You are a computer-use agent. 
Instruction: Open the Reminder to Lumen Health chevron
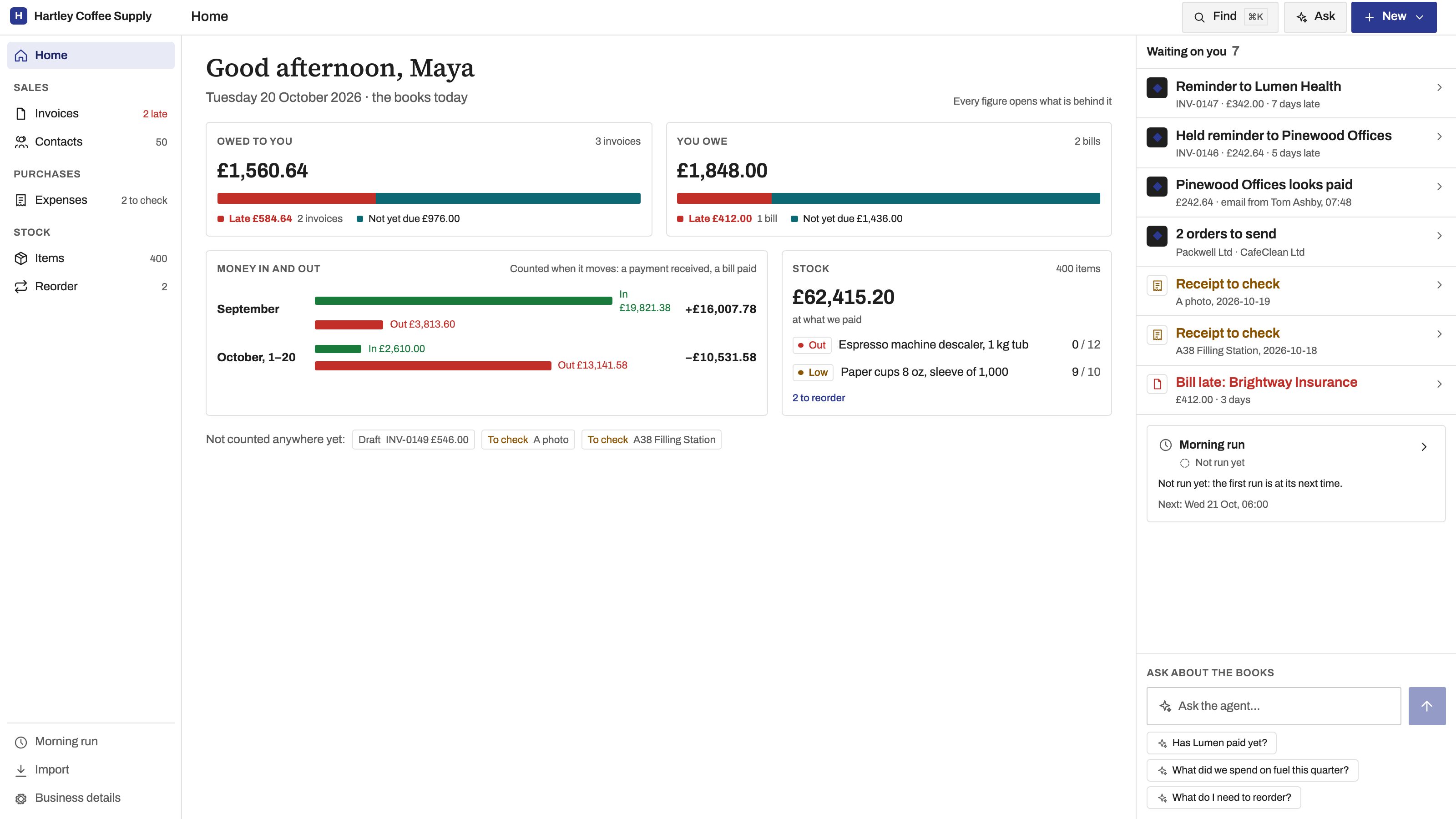click(1439, 88)
